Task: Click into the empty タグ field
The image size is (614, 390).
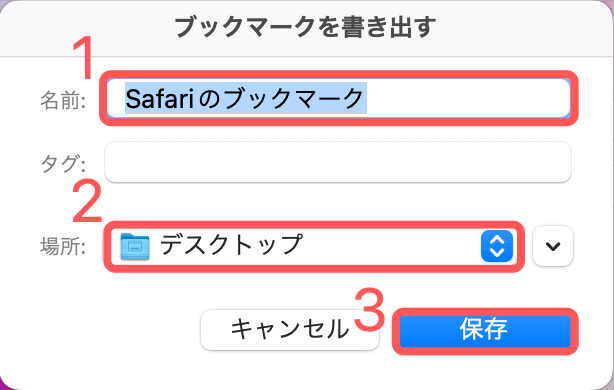Action: click(338, 162)
